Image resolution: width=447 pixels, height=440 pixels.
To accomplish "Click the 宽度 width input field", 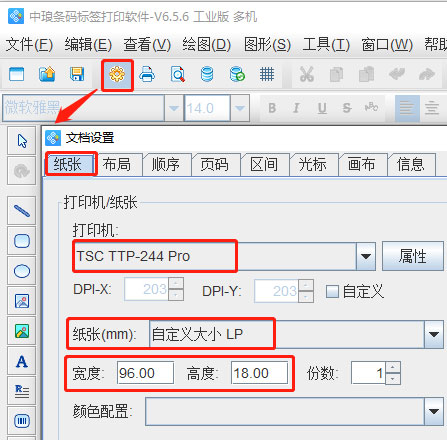I will [145, 373].
